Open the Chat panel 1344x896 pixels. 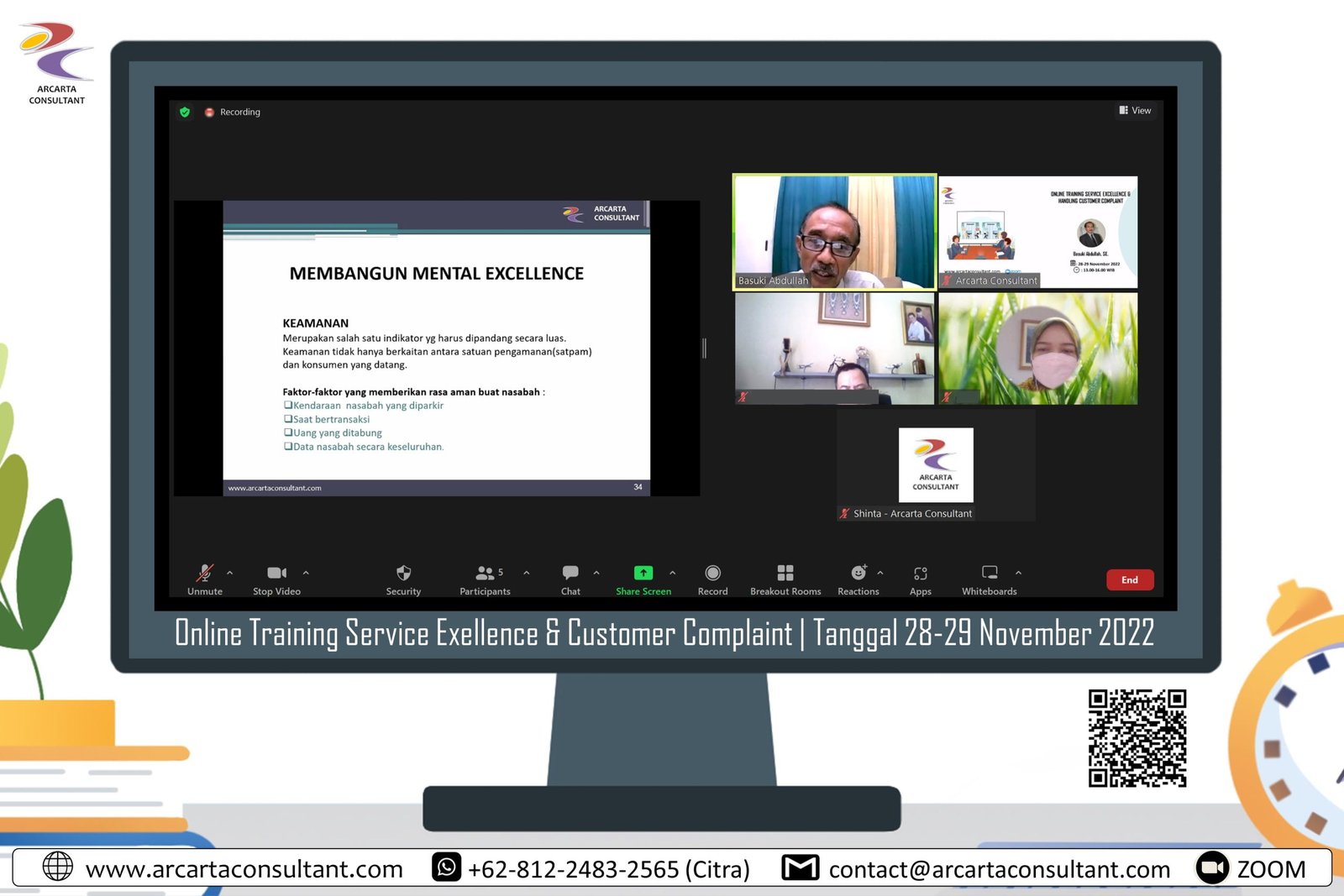click(570, 574)
